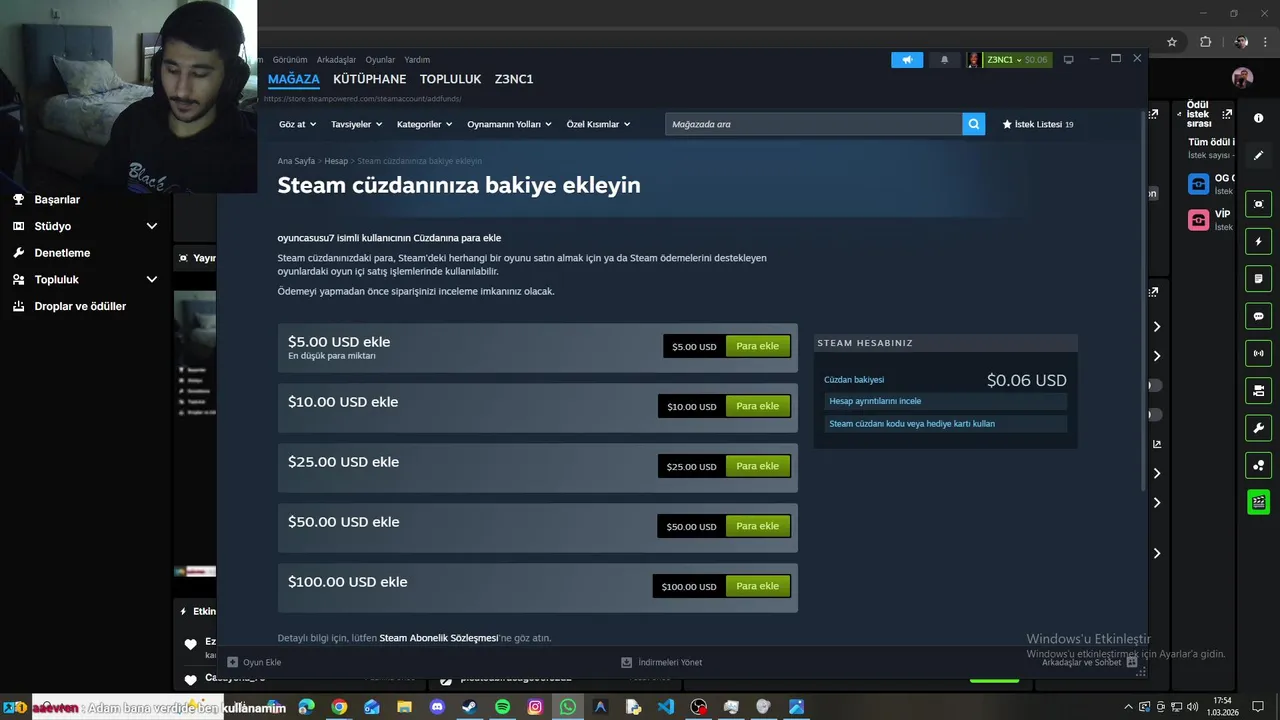Click the Steam page vertical scrollbar
The image size is (1280, 720).
click(x=1144, y=300)
